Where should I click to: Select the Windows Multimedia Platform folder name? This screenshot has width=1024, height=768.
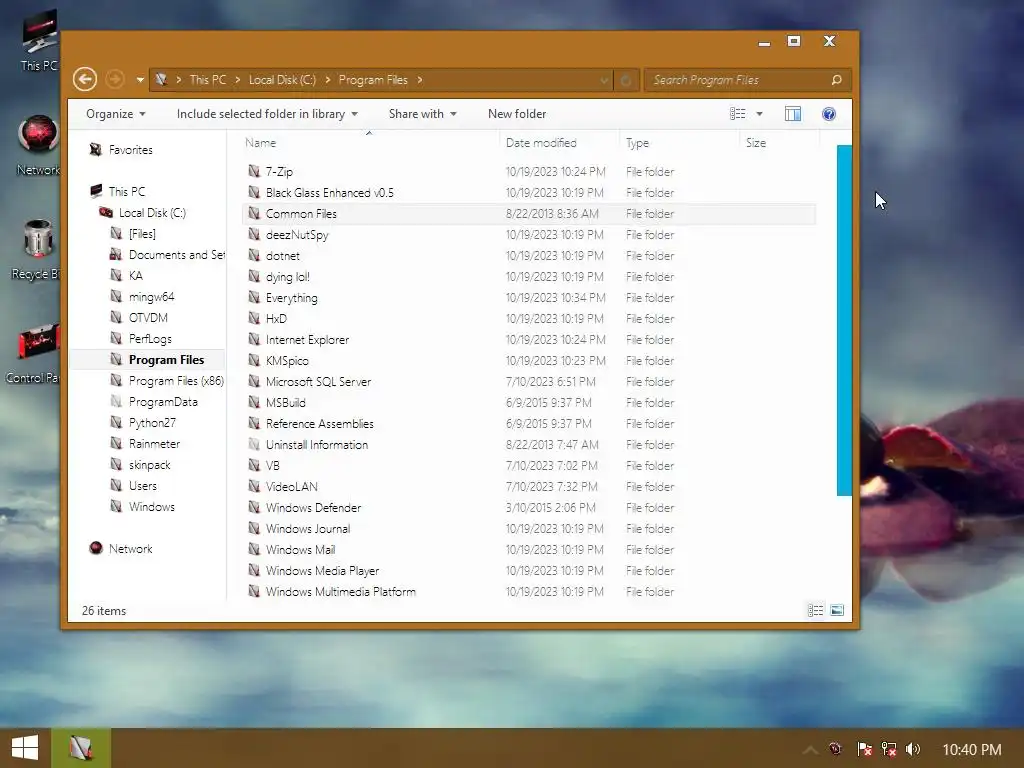coord(340,591)
